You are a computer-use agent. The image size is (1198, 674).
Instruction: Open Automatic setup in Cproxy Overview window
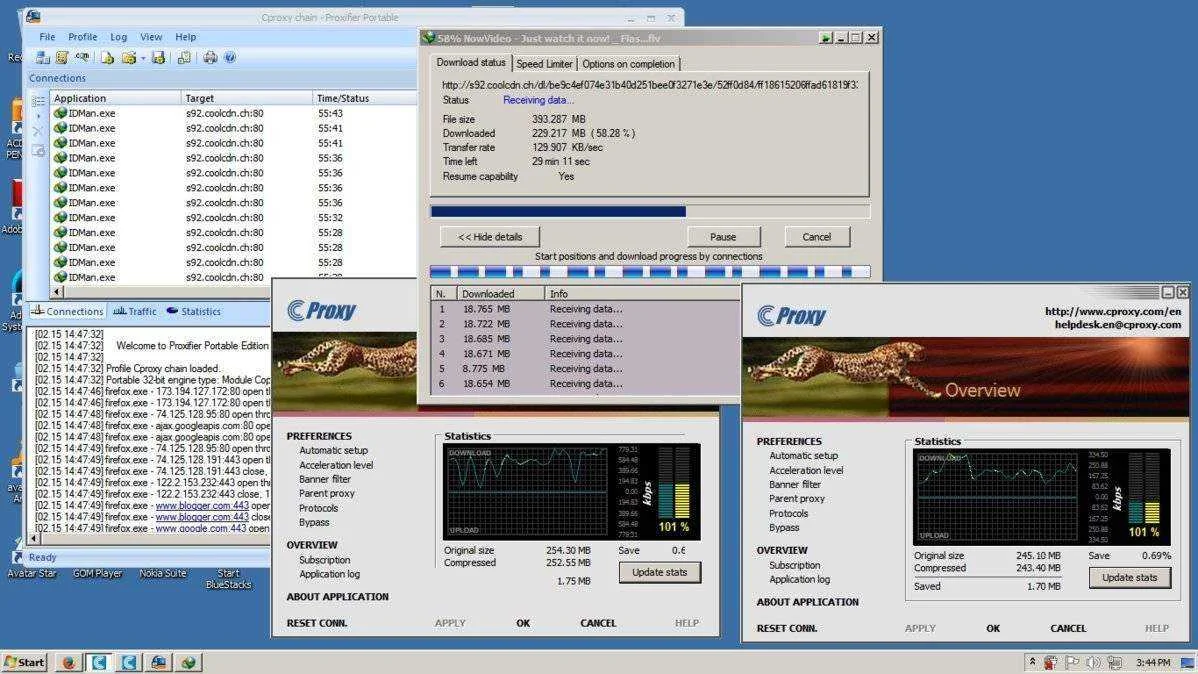point(803,455)
